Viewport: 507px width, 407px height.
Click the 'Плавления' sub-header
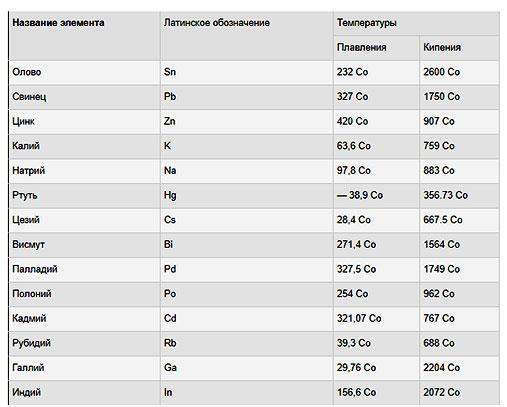(x=361, y=48)
